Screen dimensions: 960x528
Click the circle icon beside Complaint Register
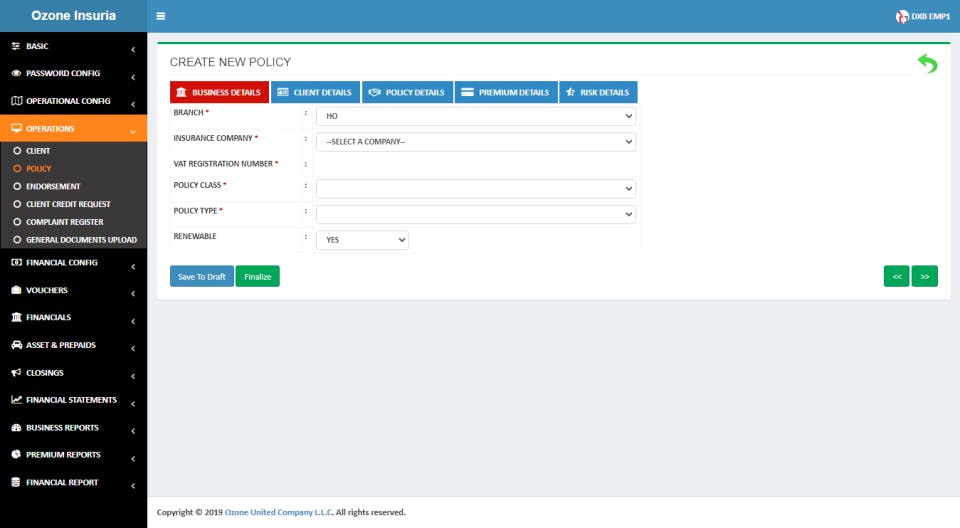click(17, 222)
